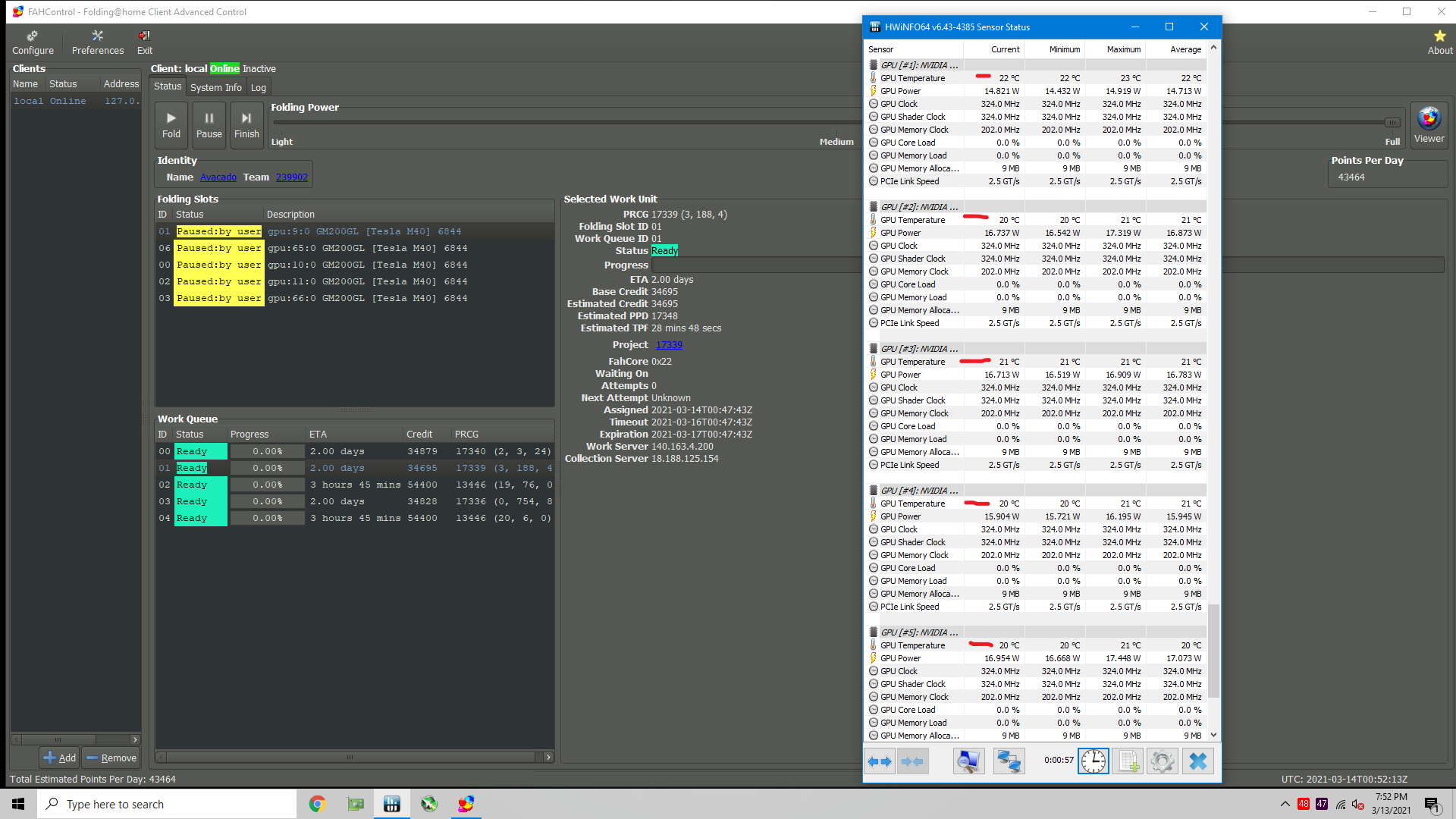The width and height of the screenshot is (1456, 819).
Task: Open Preferences from the toolbar
Action: coord(97,42)
